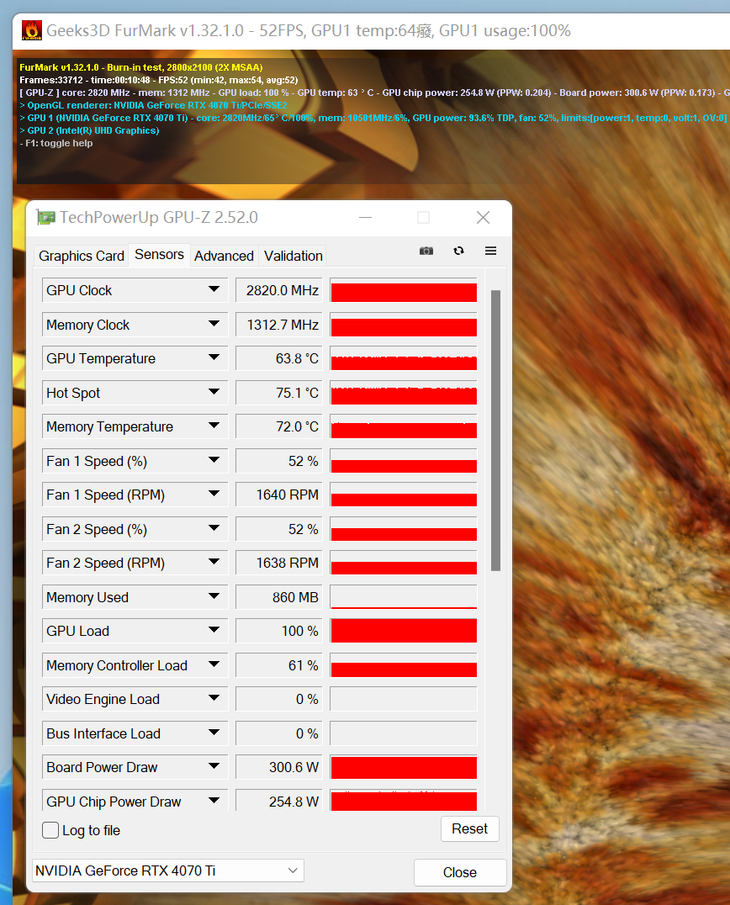Click the Close button in GPU-Z

coord(460,872)
